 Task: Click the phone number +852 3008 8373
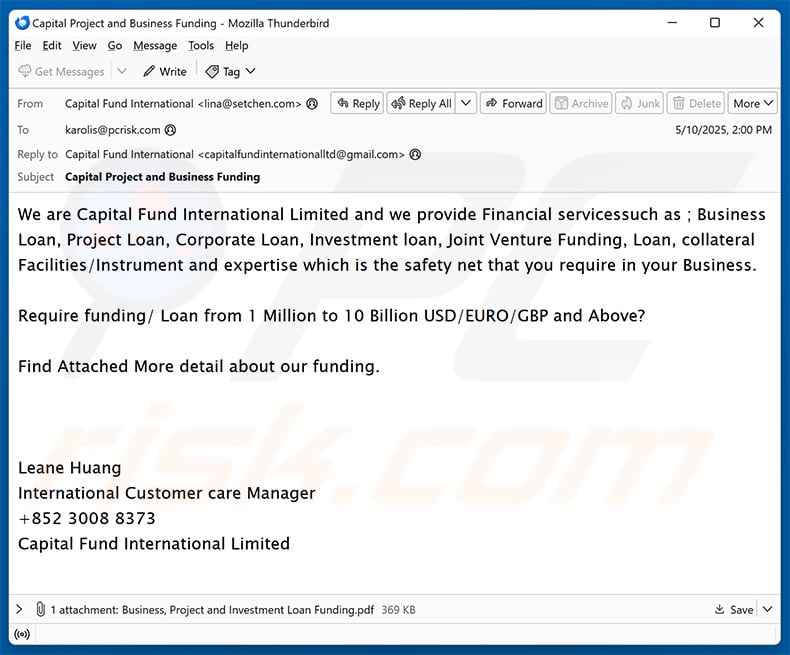[87, 518]
